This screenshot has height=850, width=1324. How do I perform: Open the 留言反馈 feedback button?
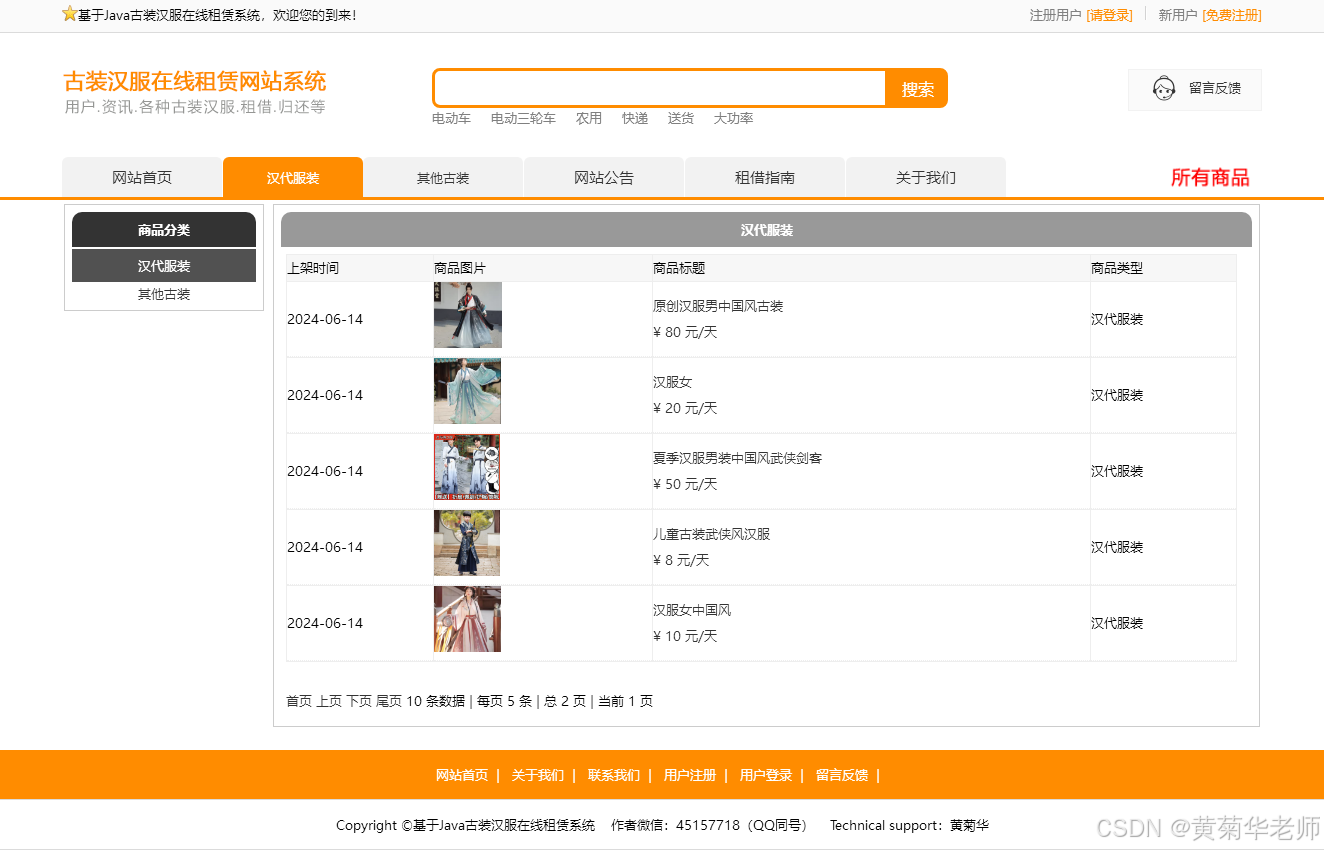click(1195, 89)
